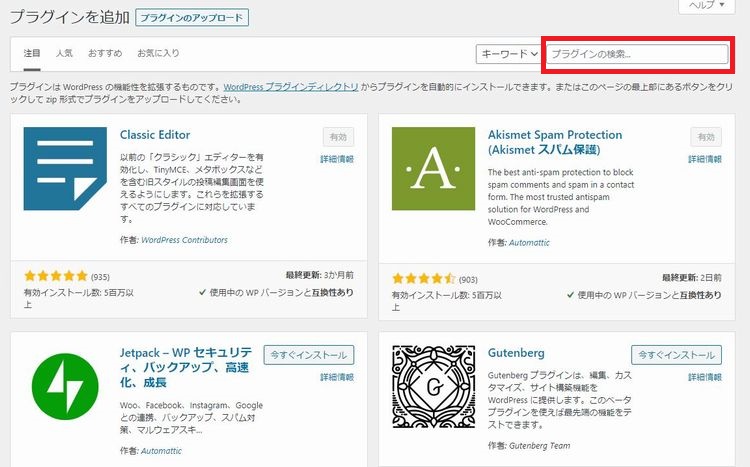Open the Automattic author link under Jetpack

click(x=161, y=451)
